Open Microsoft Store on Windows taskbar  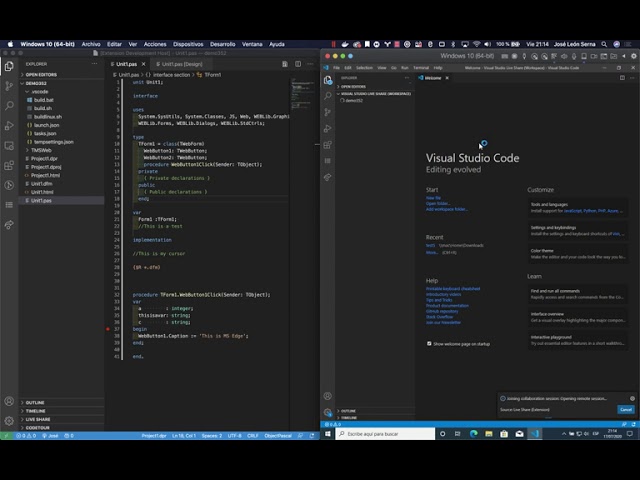click(504, 433)
